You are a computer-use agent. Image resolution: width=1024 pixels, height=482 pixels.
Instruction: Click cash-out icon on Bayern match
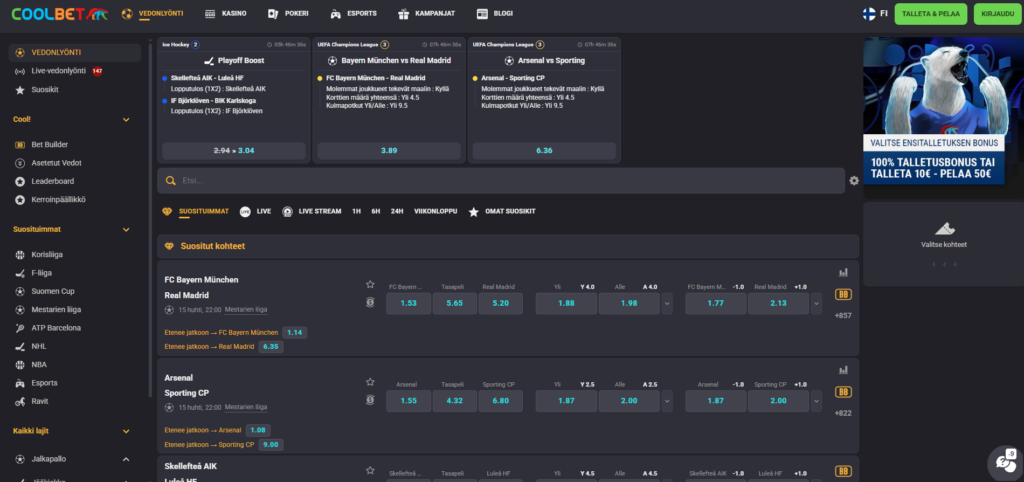[370, 302]
